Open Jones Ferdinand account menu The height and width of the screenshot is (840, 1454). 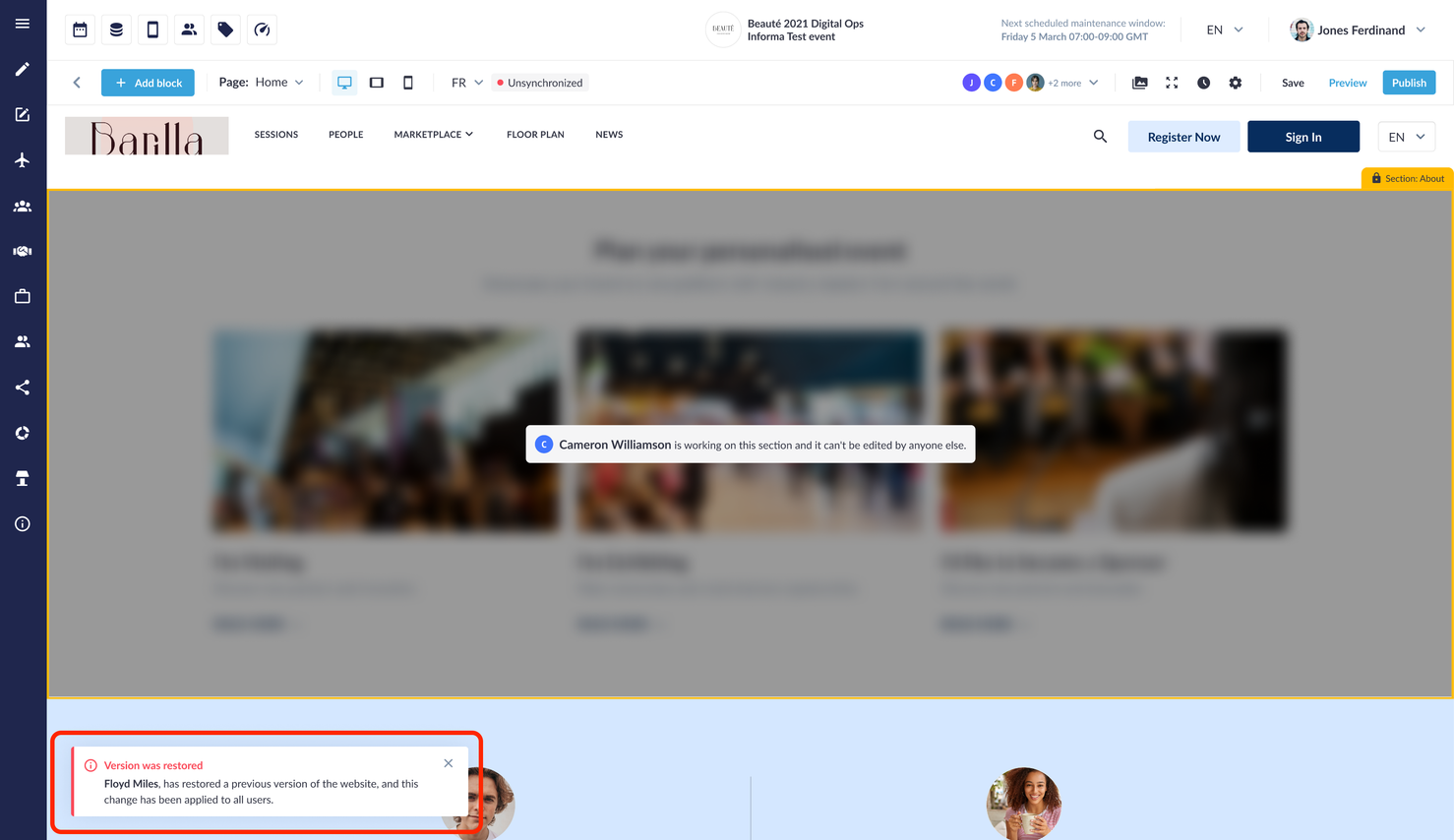point(1359,30)
